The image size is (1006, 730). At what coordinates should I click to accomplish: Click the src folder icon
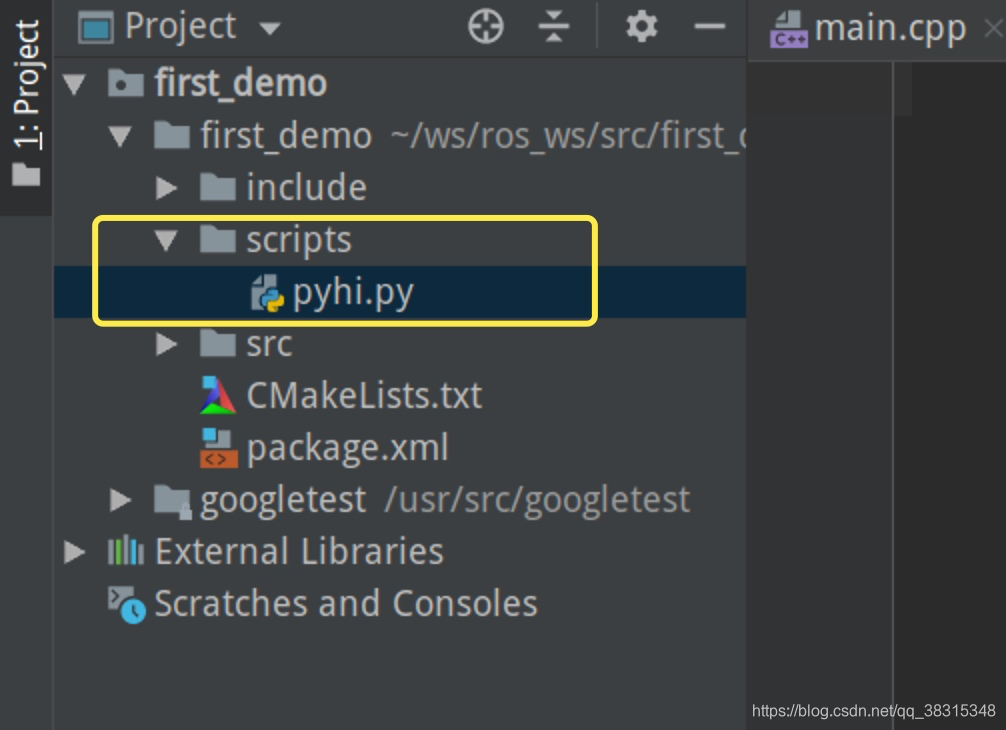218,344
